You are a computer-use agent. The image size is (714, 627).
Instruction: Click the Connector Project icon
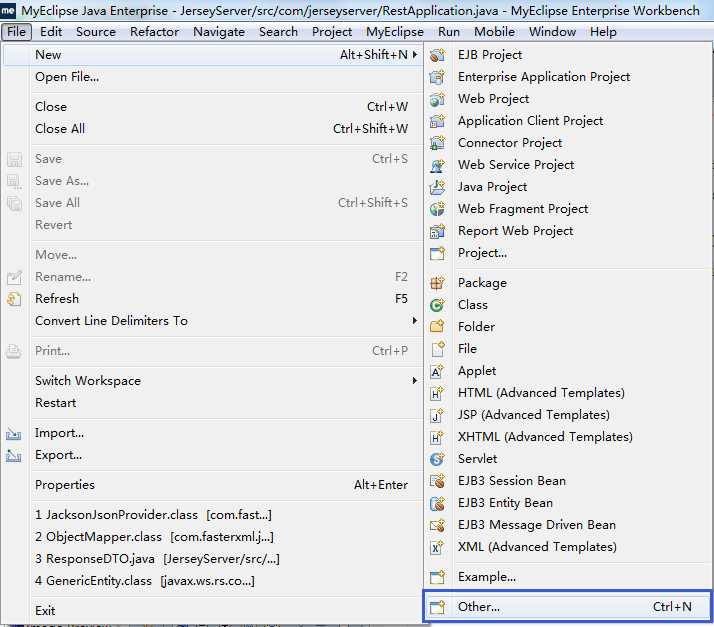coord(437,143)
